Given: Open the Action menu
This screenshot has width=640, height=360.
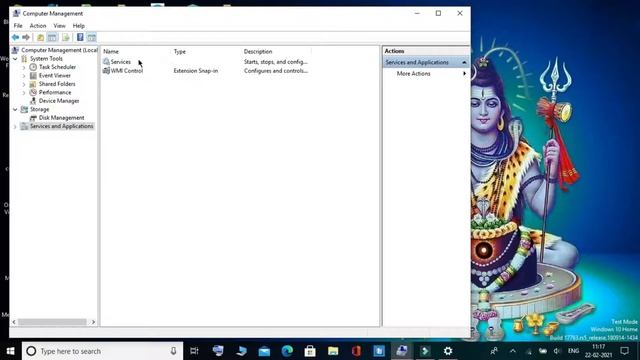Looking at the screenshot, I should point(38,26).
